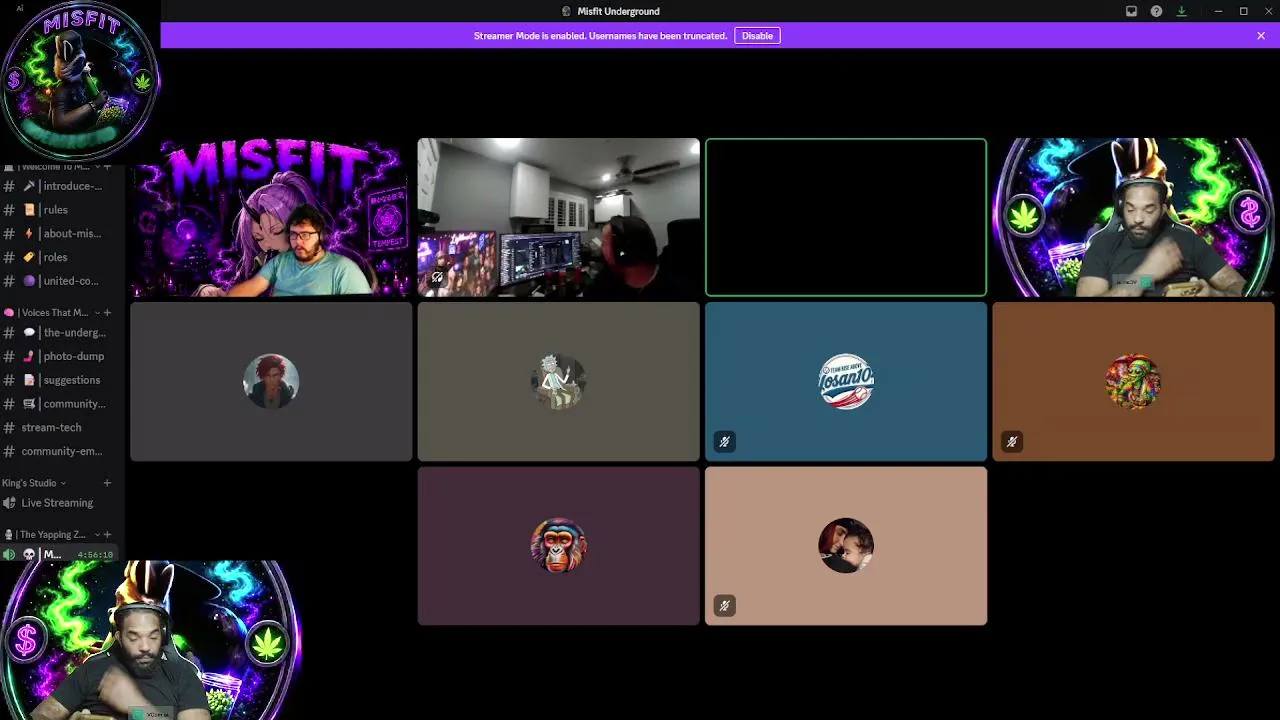Image resolution: width=1280 pixels, height=720 pixels.
Task: Open the united-co... channel
Action: pos(62,281)
